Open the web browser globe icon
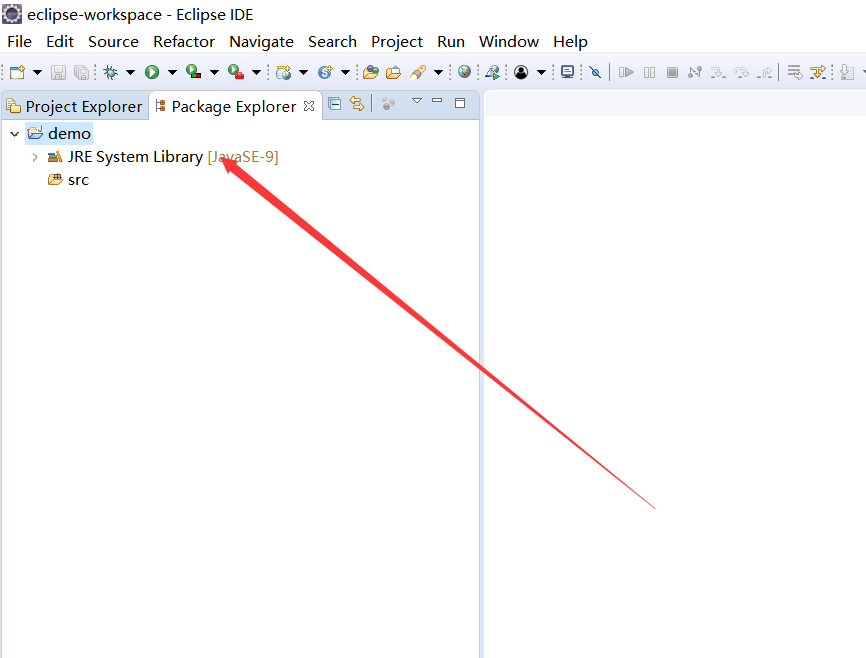Image resolution: width=866 pixels, height=658 pixels. point(464,72)
